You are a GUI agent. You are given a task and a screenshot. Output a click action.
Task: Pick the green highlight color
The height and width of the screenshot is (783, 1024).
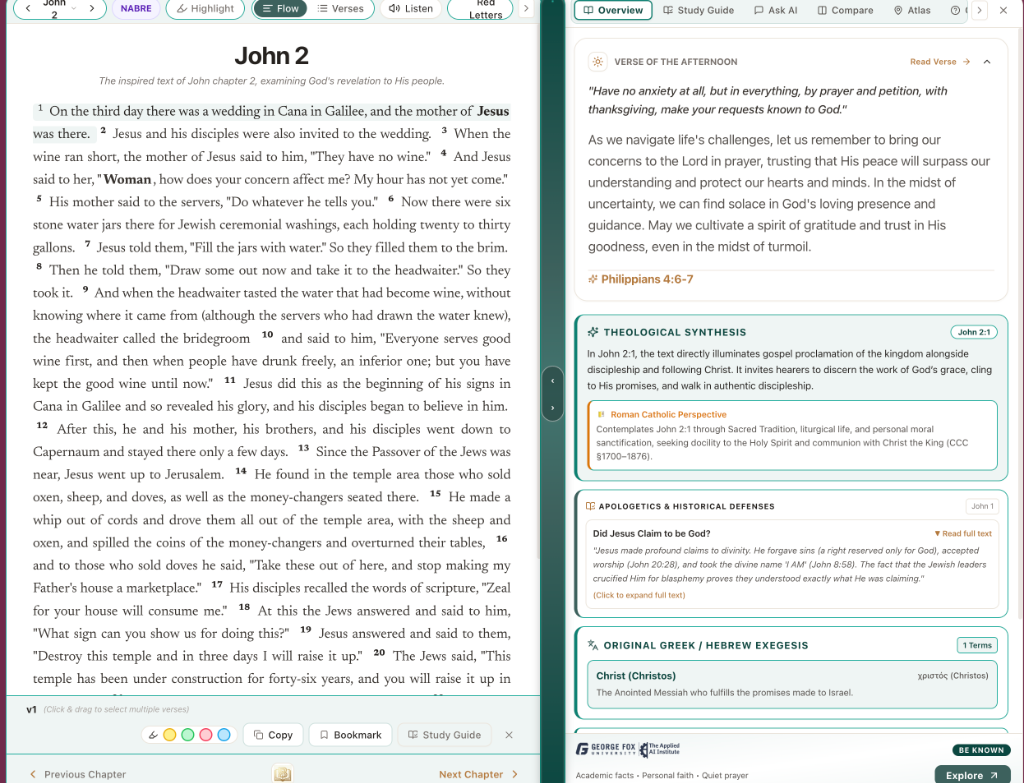187,735
